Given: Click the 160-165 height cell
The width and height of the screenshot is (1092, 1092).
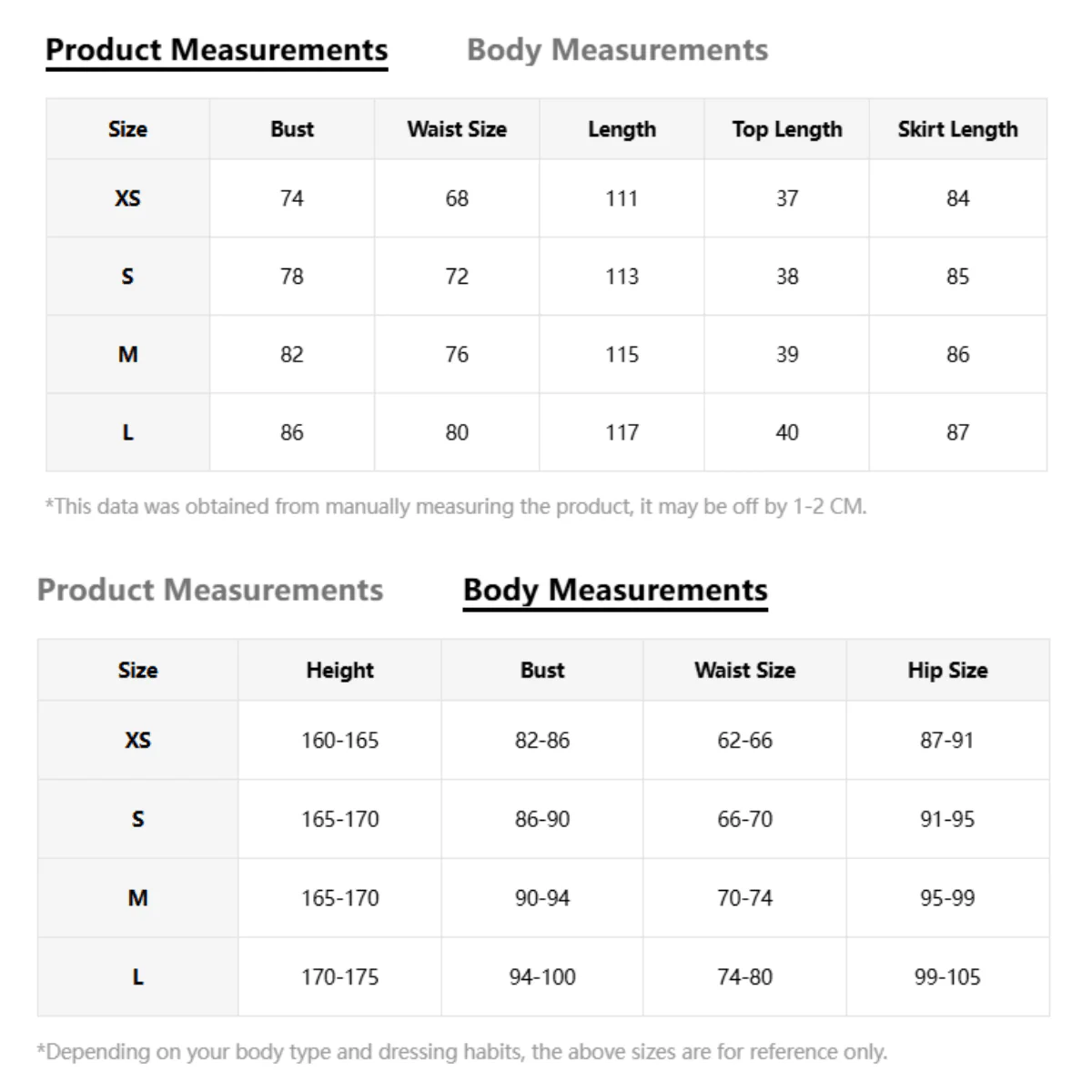Looking at the screenshot, I should tap(339, 740).
